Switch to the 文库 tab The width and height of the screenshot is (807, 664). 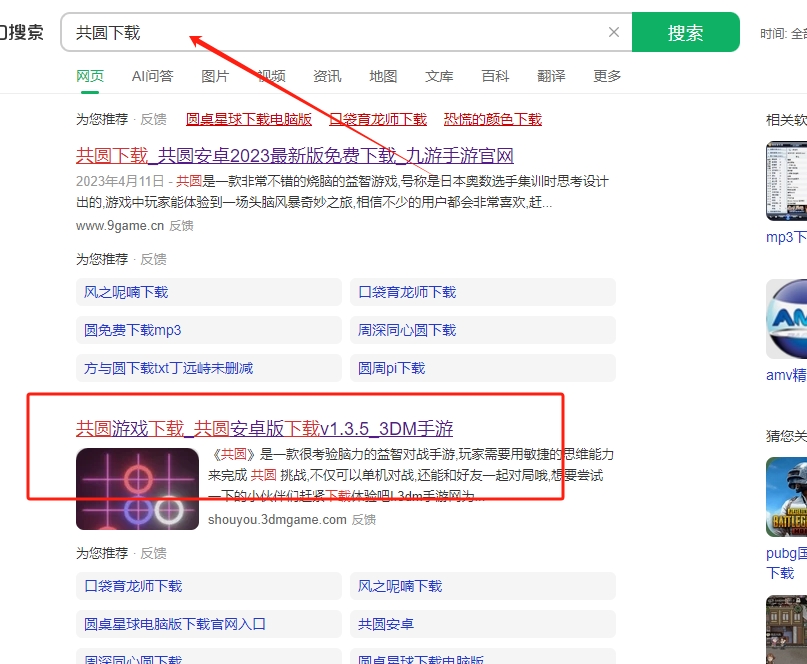pos(440,76)
